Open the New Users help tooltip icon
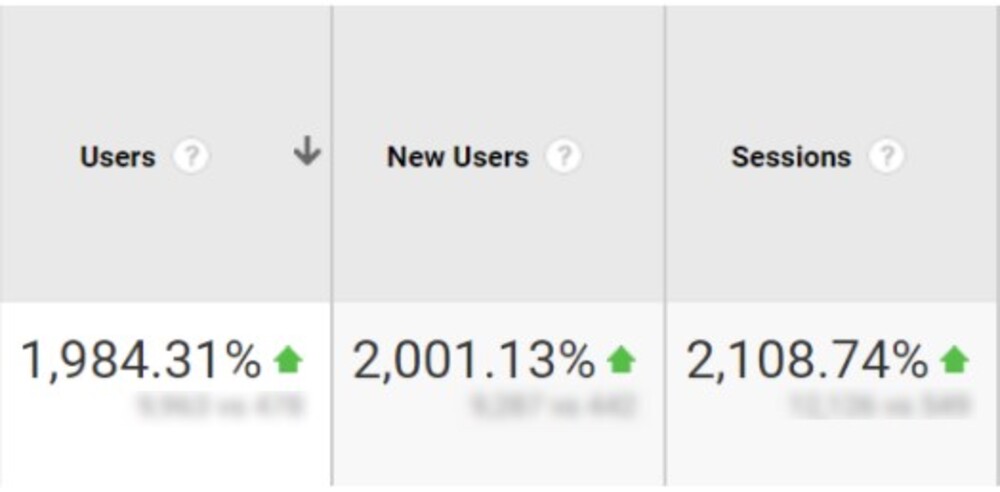 pyautogui.click(x=563, y=157)
